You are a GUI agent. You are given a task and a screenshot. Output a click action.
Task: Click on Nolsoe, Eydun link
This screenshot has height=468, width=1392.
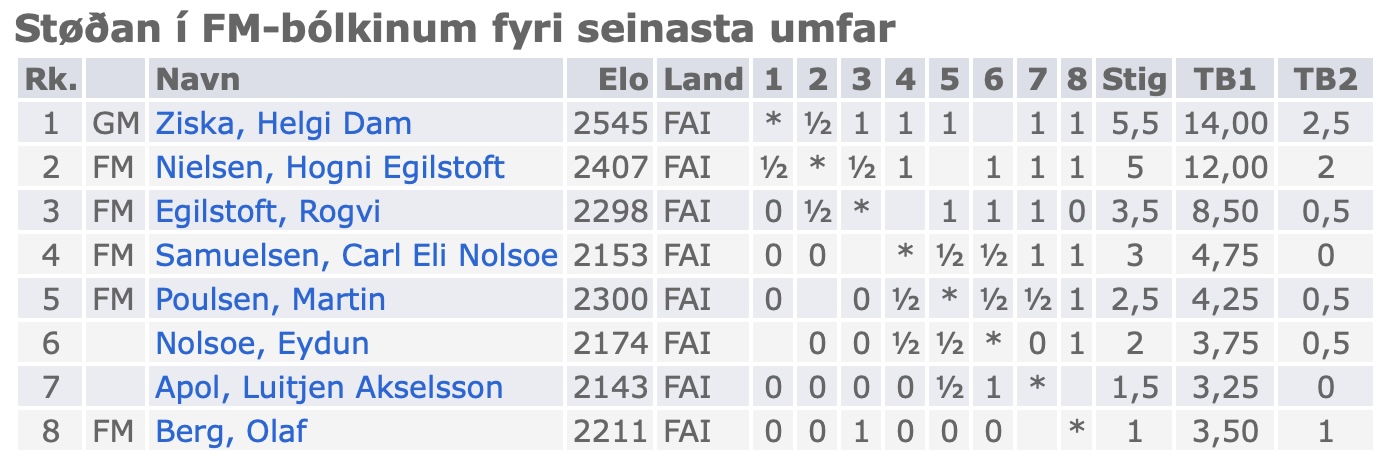pos(262,344)
